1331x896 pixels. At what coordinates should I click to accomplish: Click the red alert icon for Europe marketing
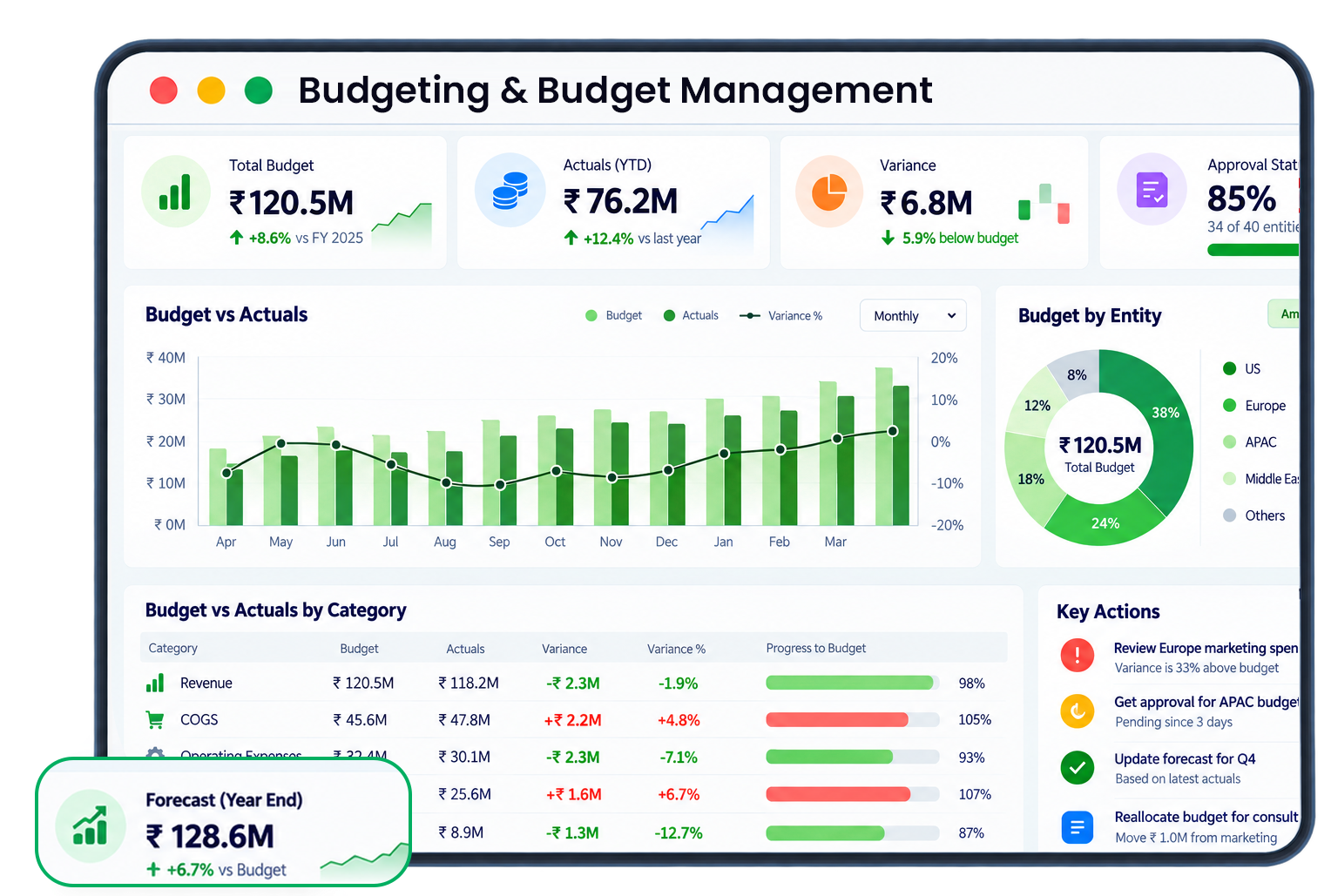point(1078,655)
